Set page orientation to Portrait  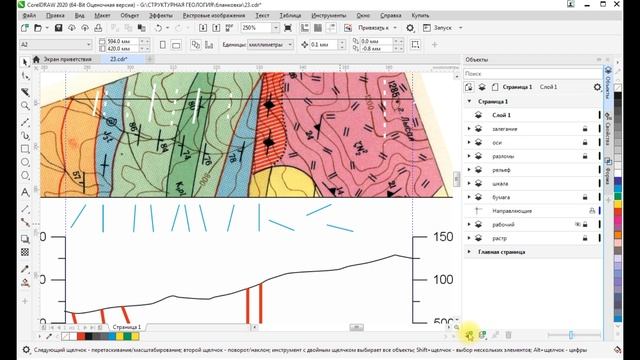(163, 44)
